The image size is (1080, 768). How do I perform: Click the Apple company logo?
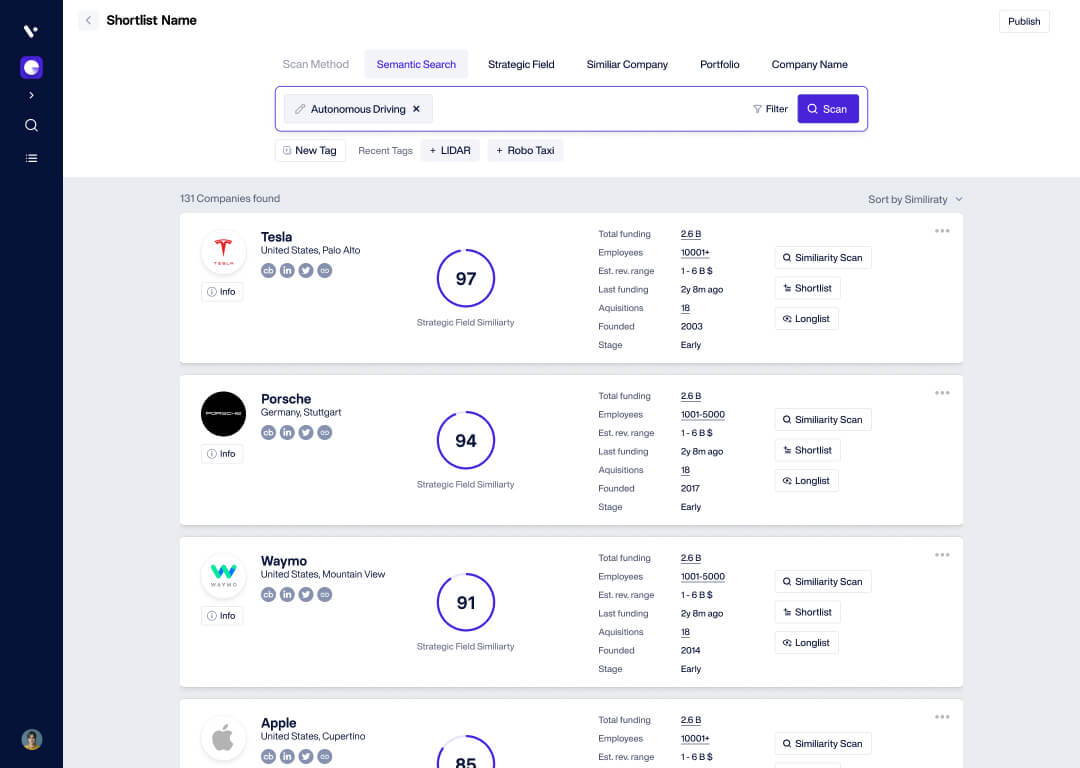tap(223, 738)
